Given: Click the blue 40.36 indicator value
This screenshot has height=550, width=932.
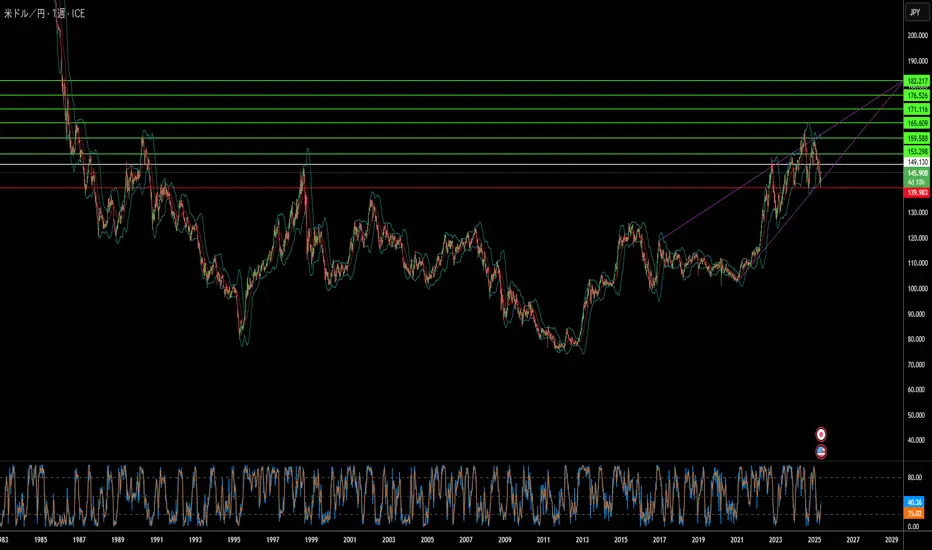Looking at the screenshot, I should click(914, 502).
